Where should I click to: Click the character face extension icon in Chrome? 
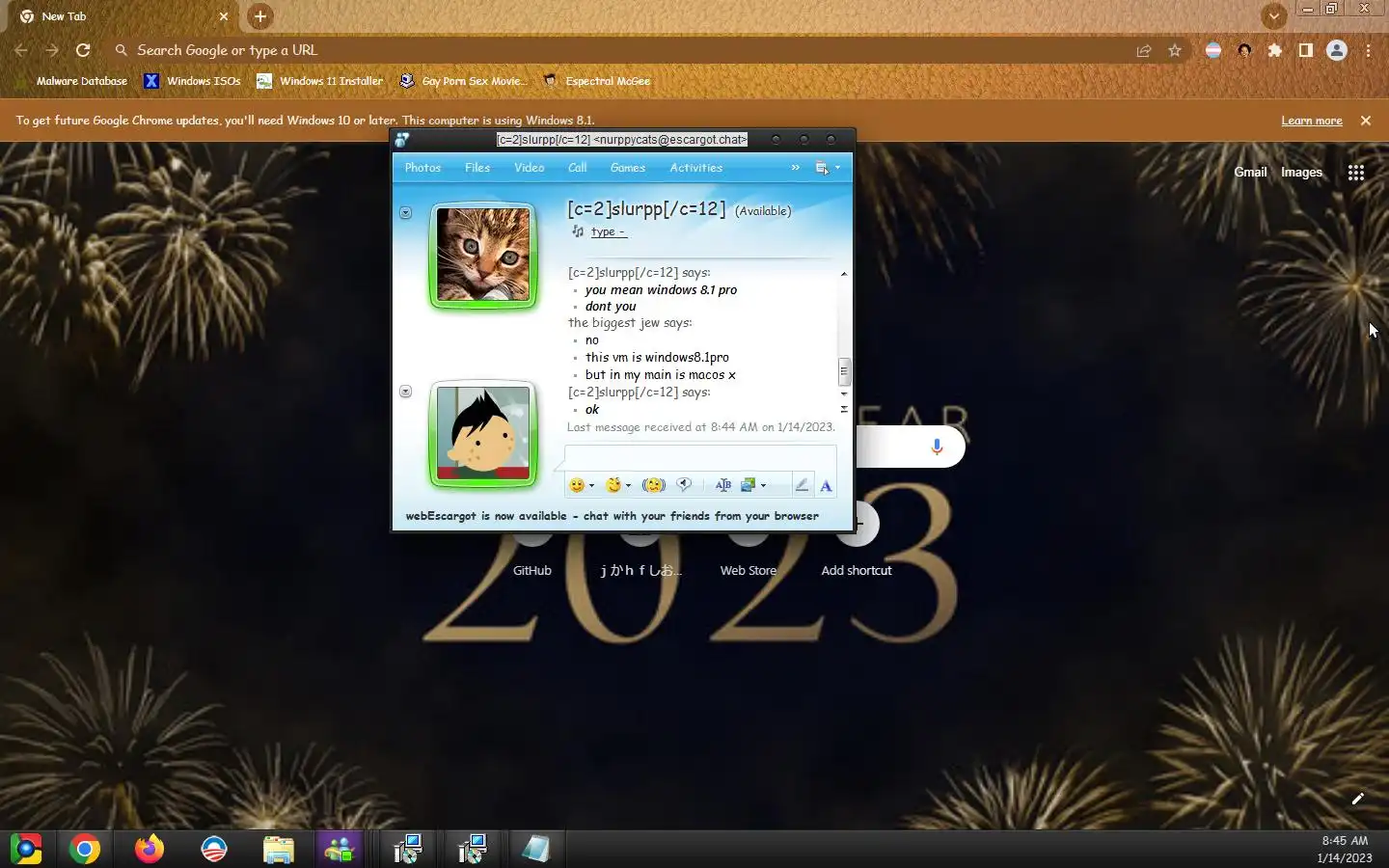[1244, 50]
